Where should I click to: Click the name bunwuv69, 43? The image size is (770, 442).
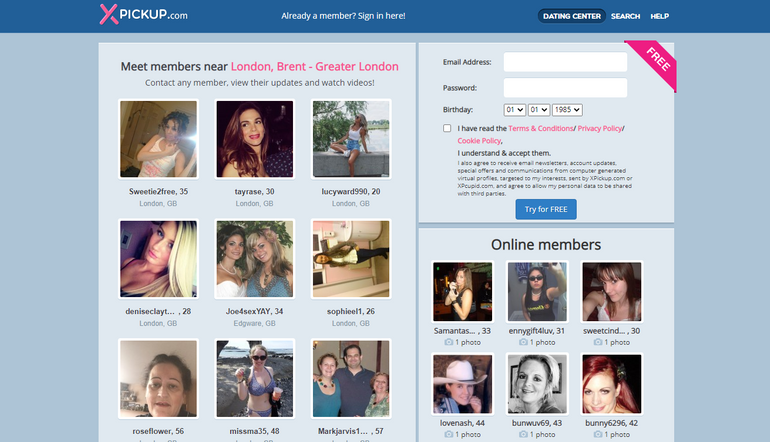[x=537, y=423]
